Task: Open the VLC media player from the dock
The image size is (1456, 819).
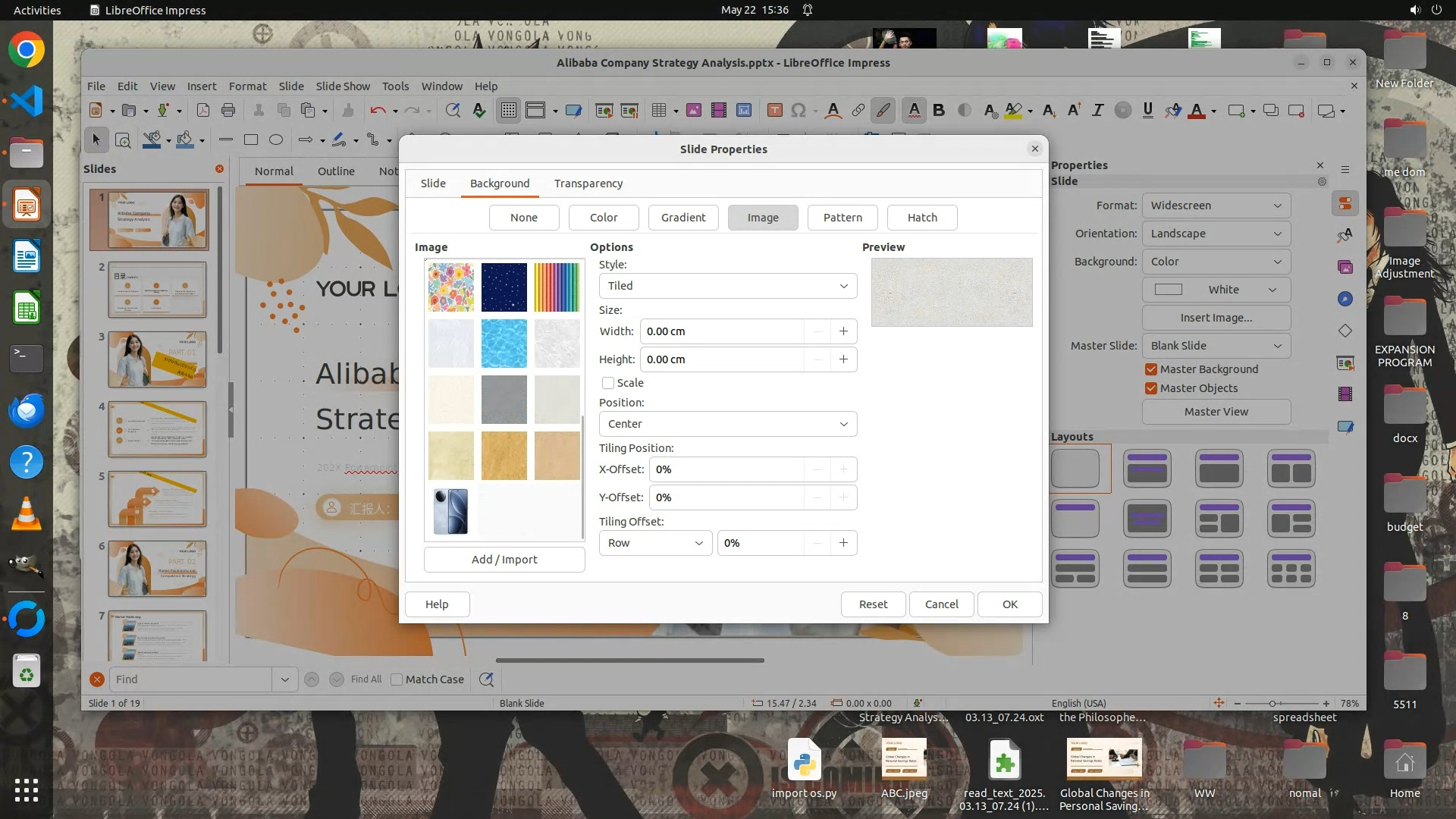Action: coord(27,514)
